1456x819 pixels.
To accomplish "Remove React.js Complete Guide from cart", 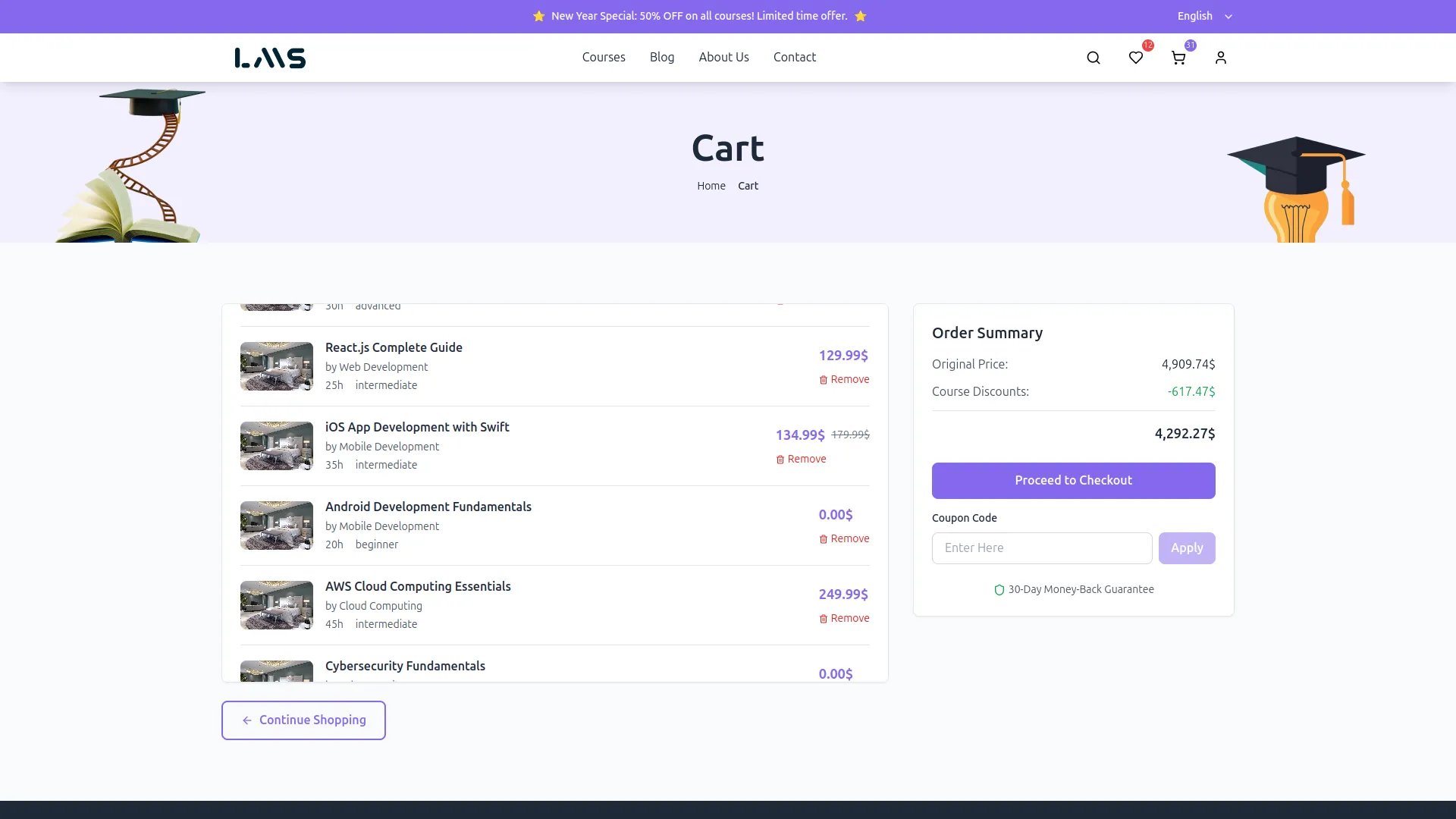I will click(844, 380).
